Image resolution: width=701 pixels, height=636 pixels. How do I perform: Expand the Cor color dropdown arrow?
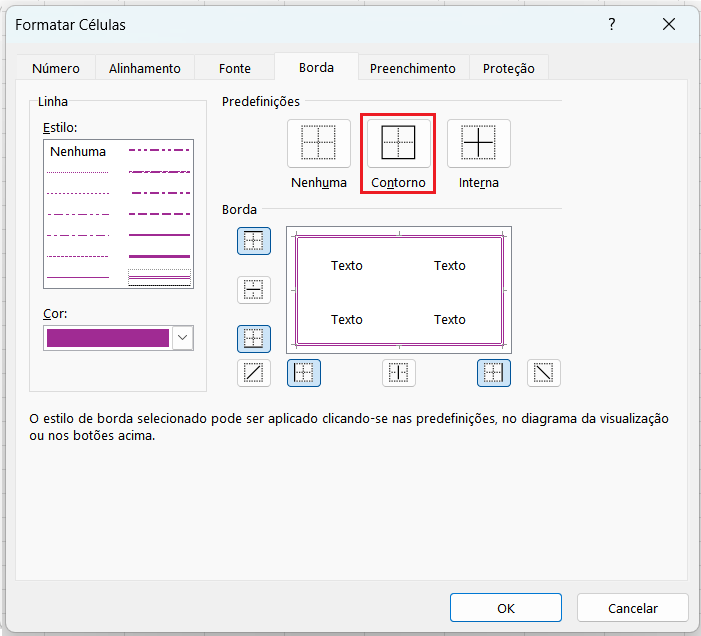point(182,338)
